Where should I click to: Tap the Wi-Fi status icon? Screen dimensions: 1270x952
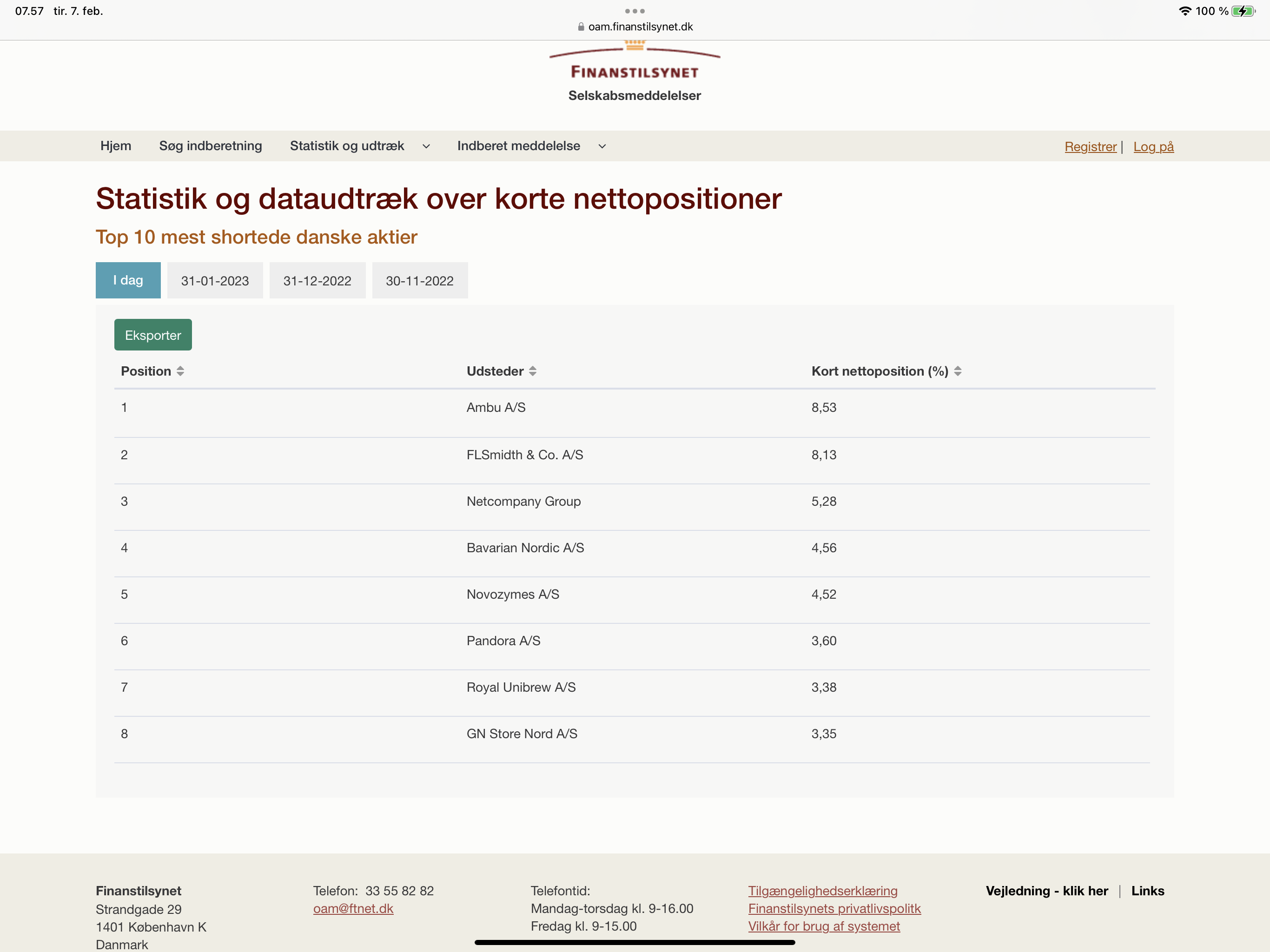[1184, 11]
